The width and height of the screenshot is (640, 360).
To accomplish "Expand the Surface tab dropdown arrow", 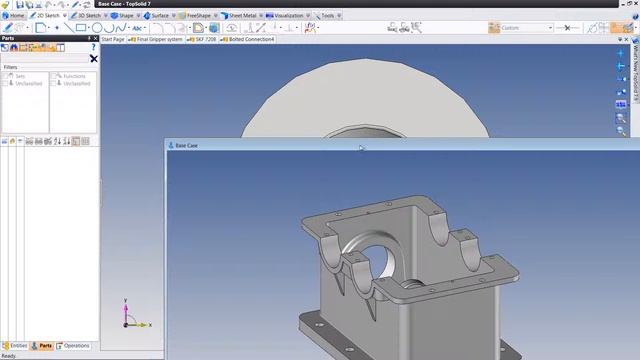I will pyautogui.click(x=173, y=16).
